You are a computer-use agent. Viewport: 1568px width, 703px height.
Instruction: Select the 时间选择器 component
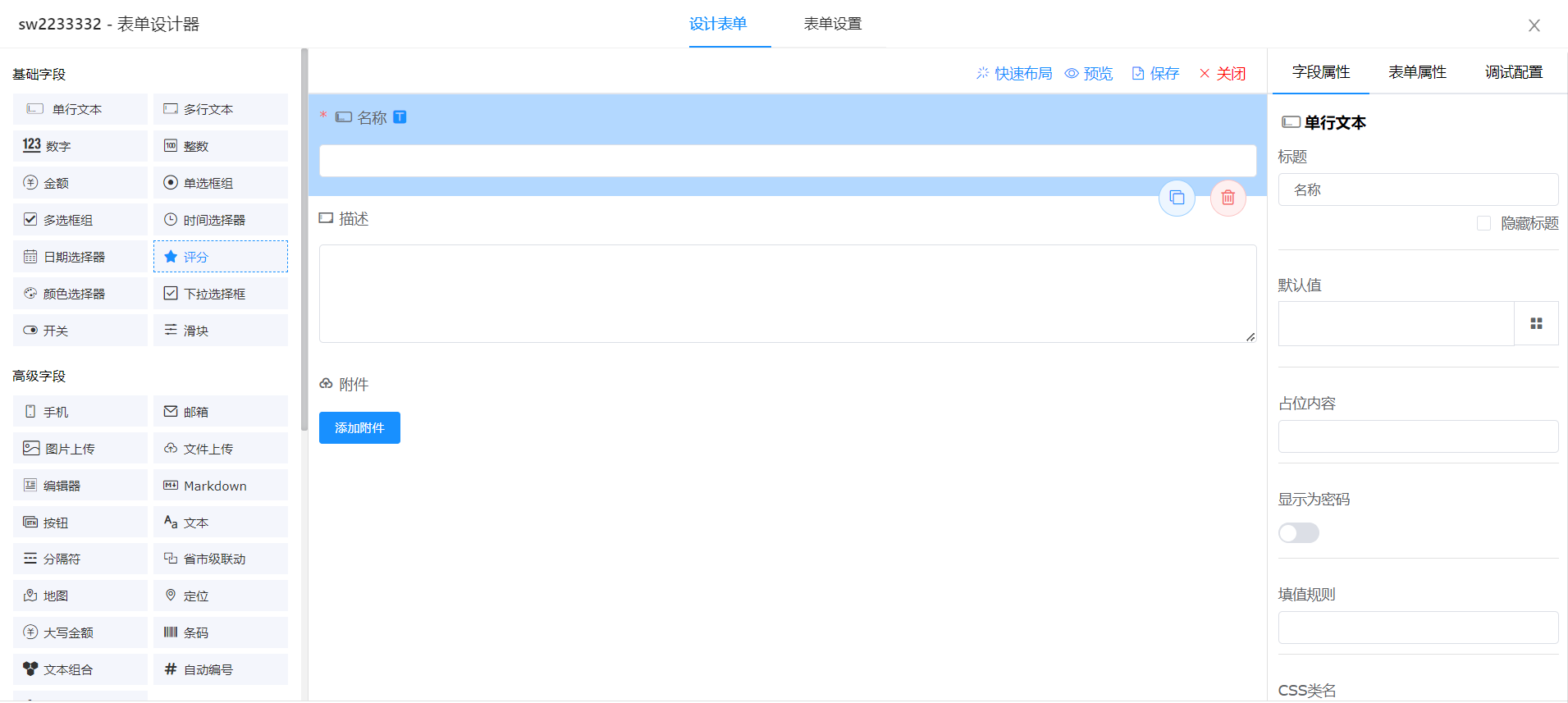(220, 220)
